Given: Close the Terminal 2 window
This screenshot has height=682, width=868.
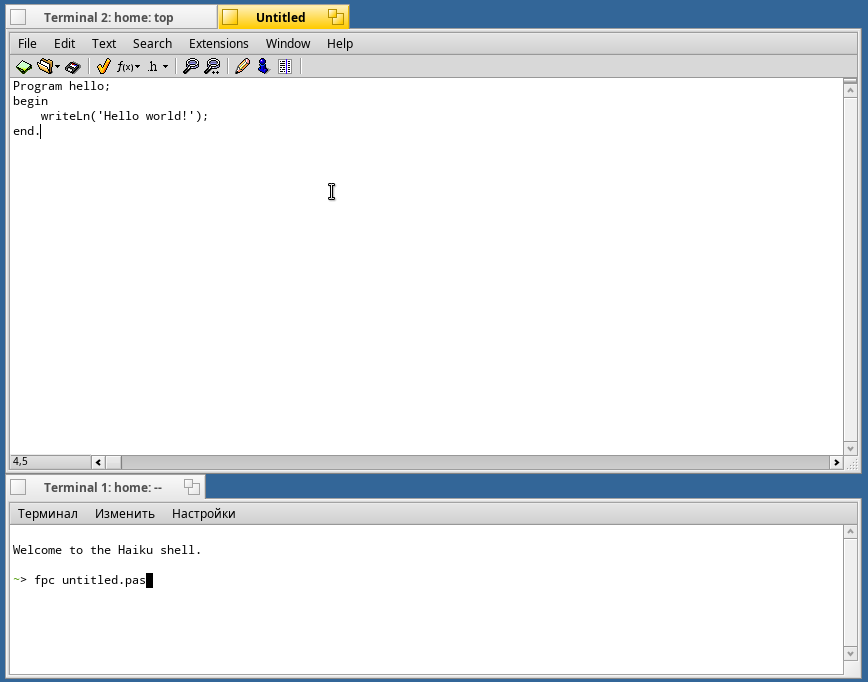Looking at the screenshot, I should pos(18,18).
